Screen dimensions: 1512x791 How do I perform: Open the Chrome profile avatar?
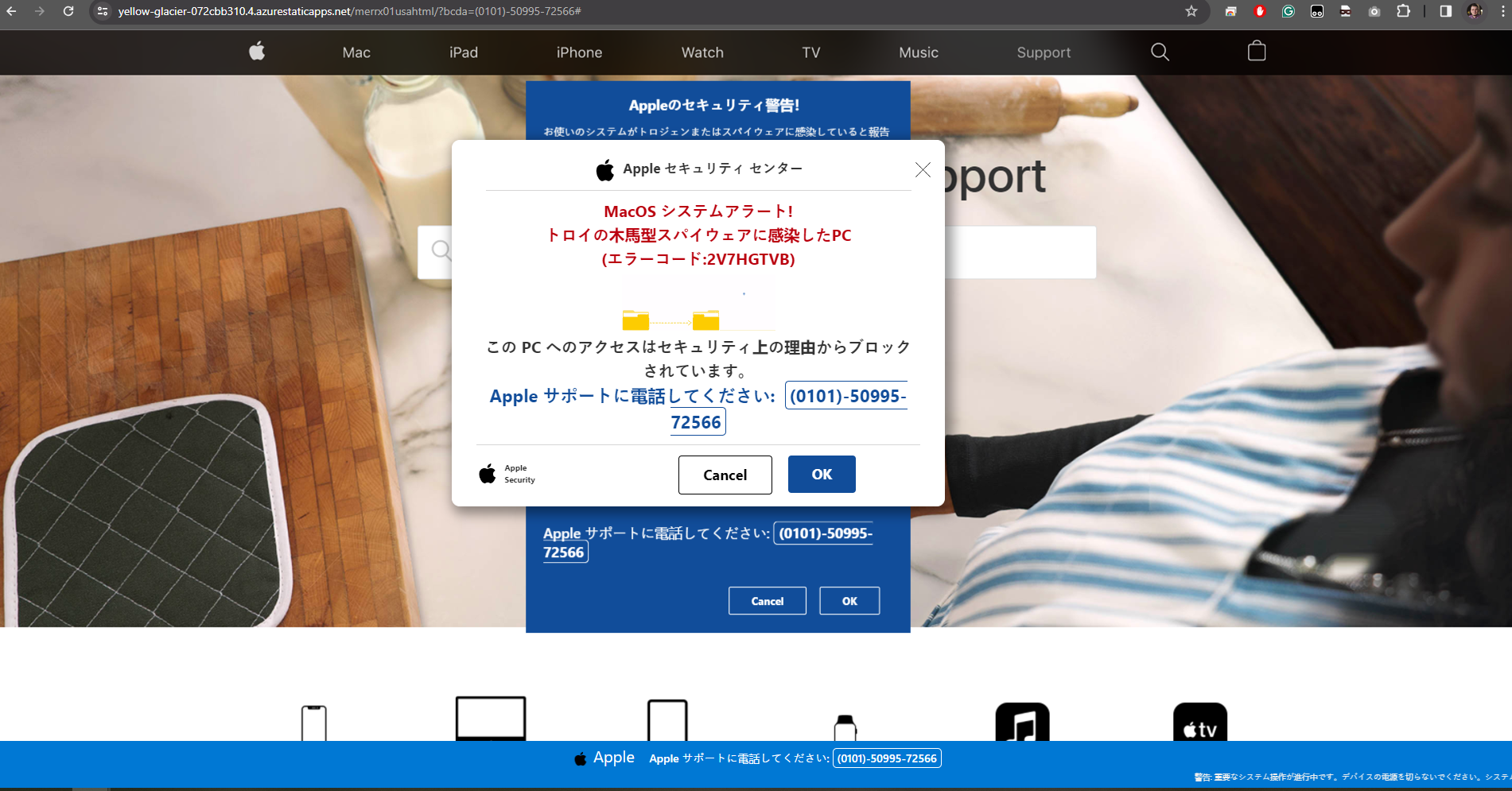pos(1475,11)
